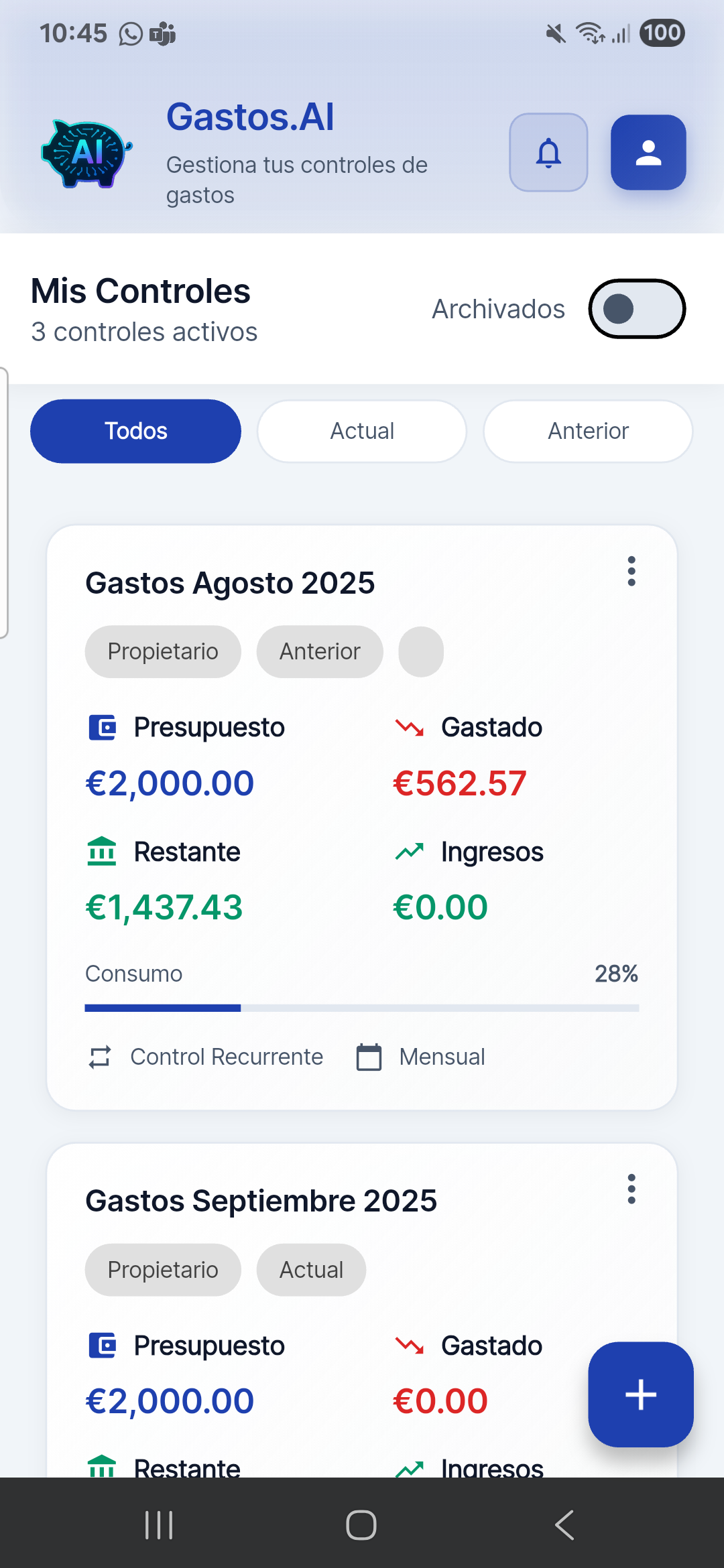Tap the Gastos.AI piggy bank logo
Image resolution: width=724 pixels, height=1568 pixels.
click(86, 153)
